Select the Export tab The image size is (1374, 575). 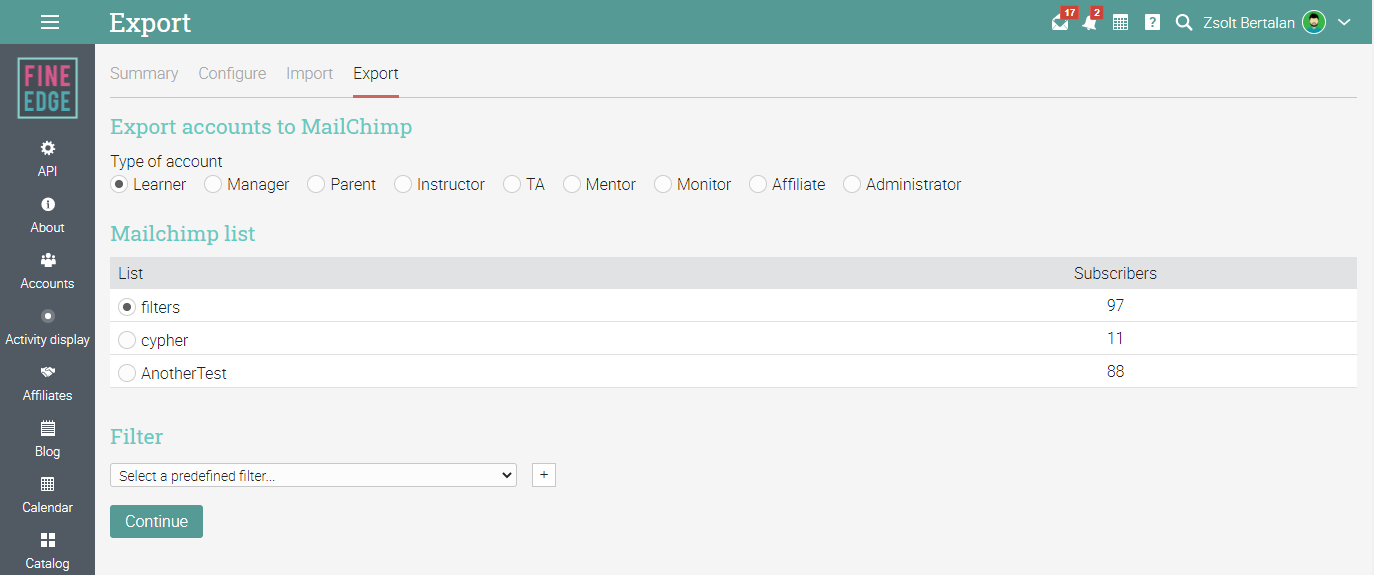click(376, 73)
